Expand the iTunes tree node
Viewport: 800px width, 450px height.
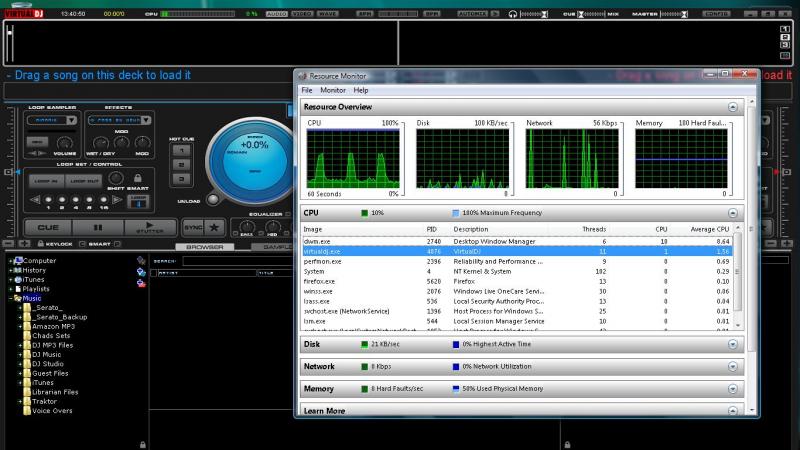point(10,280)
